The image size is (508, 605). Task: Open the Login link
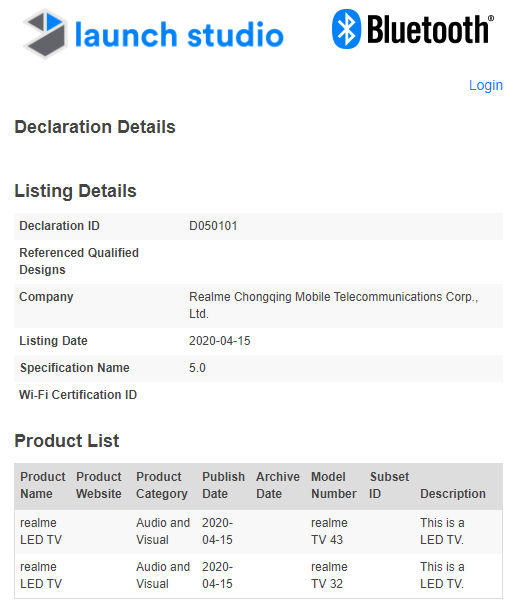(x=485, y=85)
